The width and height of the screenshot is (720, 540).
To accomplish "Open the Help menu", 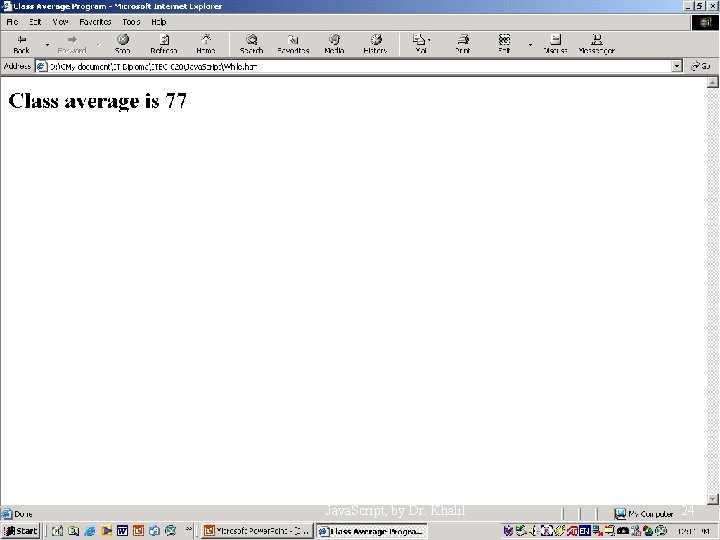I will point(158,22).
